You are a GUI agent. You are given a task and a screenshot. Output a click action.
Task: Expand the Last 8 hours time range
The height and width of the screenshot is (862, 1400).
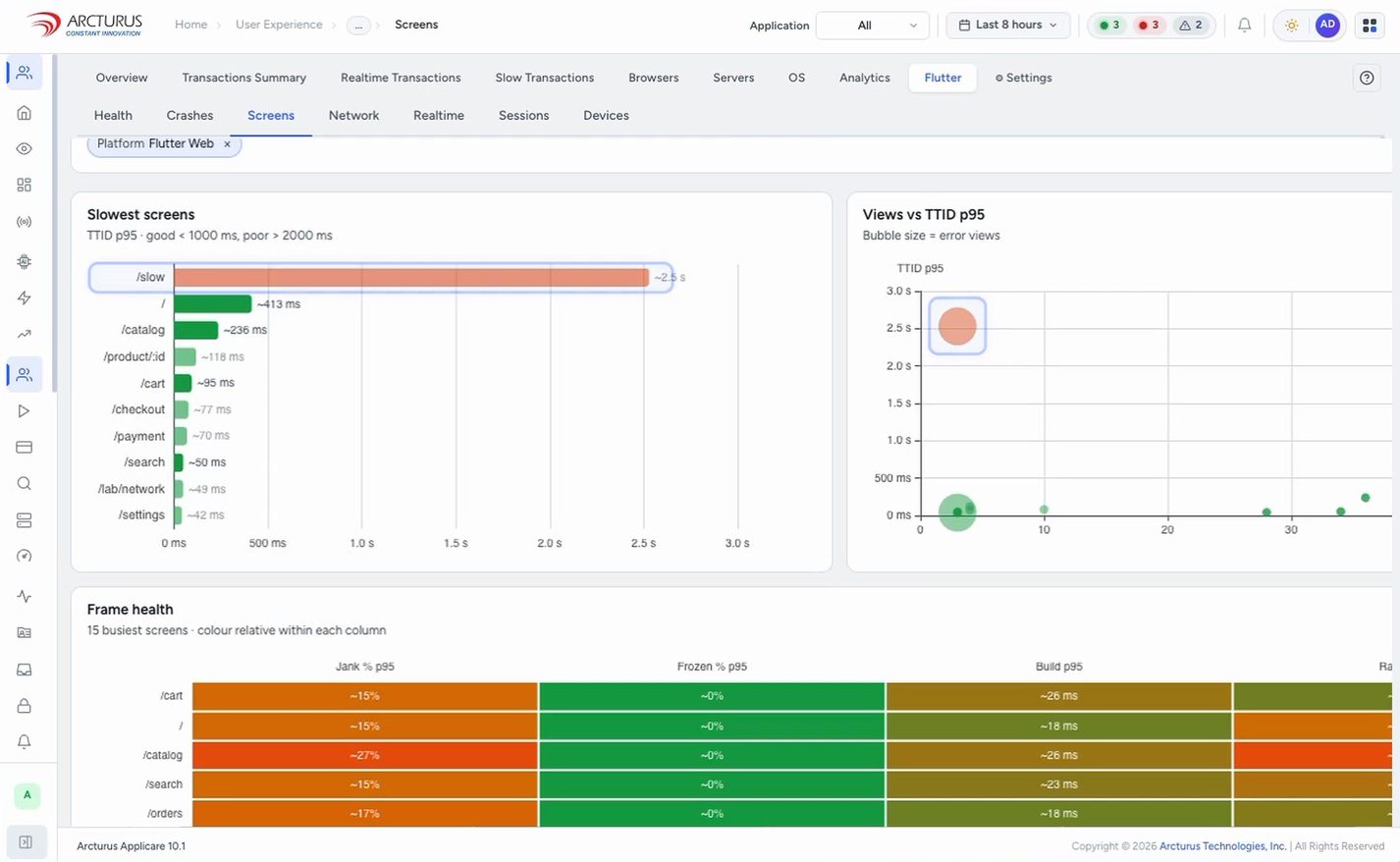click(x=1008, y=26)
